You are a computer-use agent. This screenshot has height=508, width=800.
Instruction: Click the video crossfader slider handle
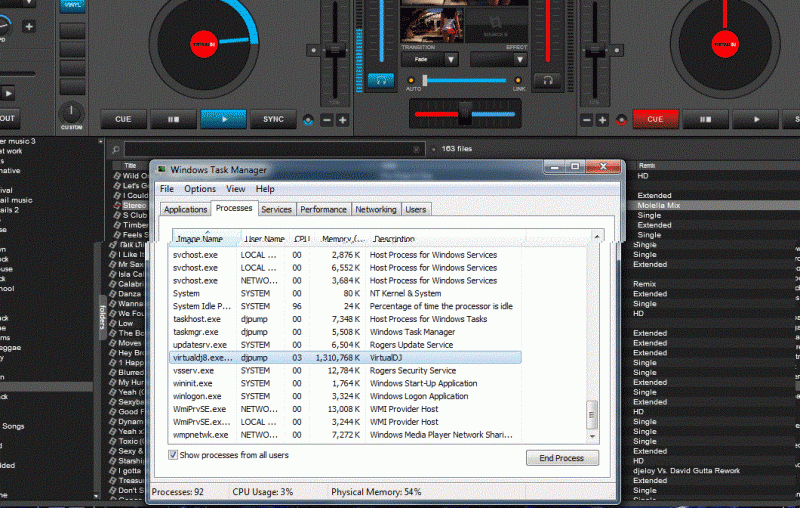[x=424, y=80]
